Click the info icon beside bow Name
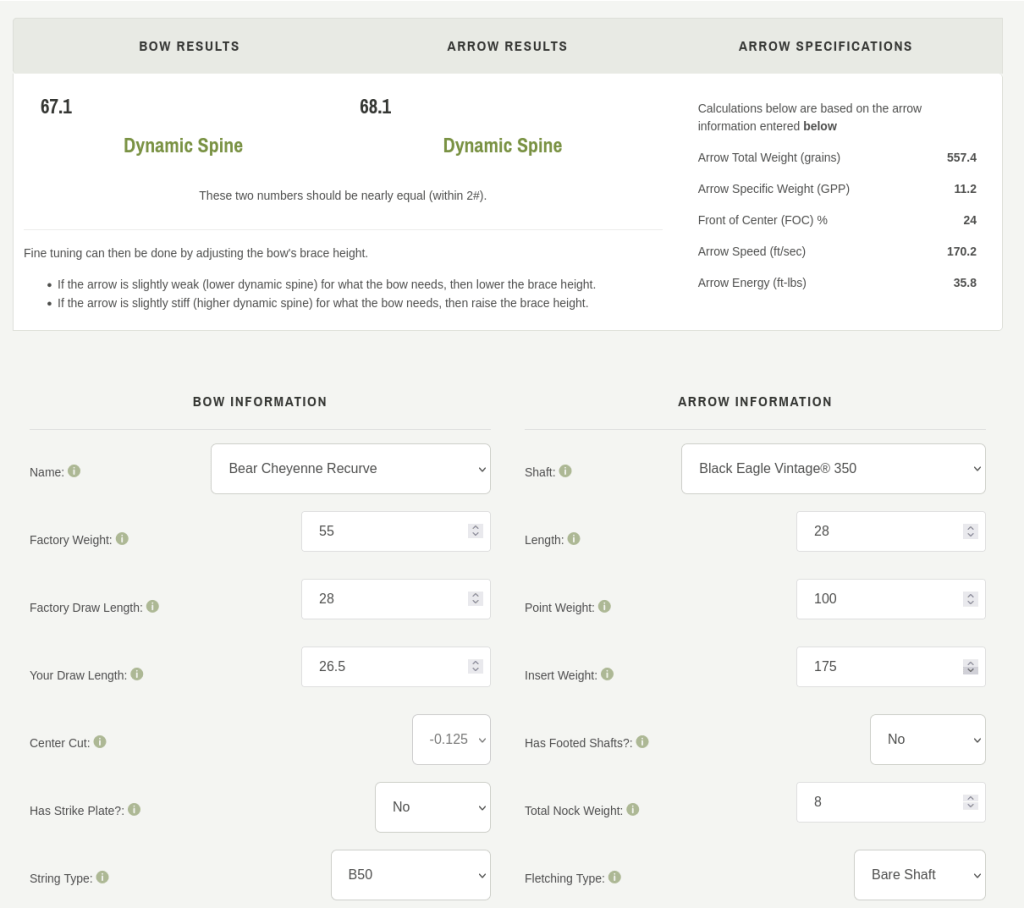 pyautogui.click(x=74, y=471)
